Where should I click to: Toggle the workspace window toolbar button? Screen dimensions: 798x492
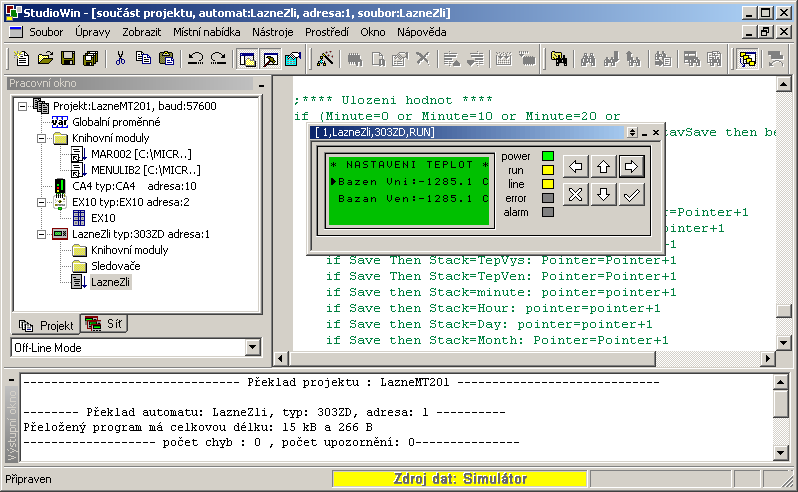[247, 59]
